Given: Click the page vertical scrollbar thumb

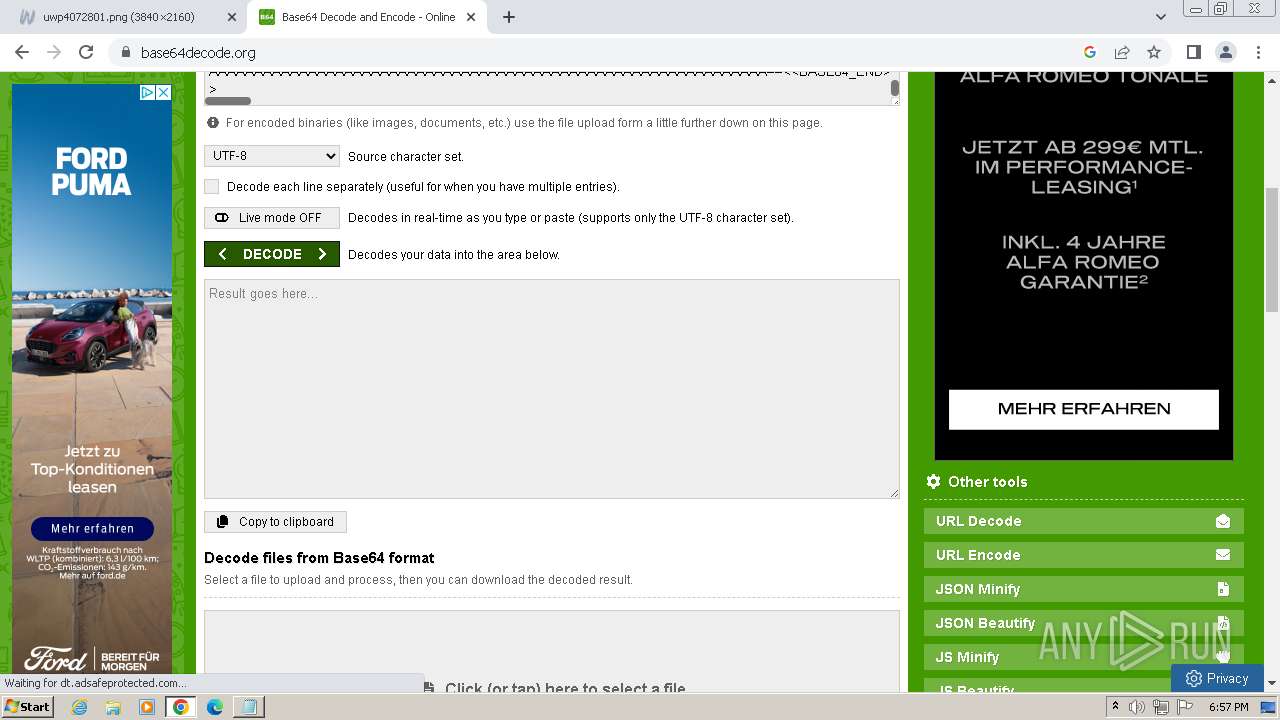Looking at the screenshot, I should [x=1272, y=250].
